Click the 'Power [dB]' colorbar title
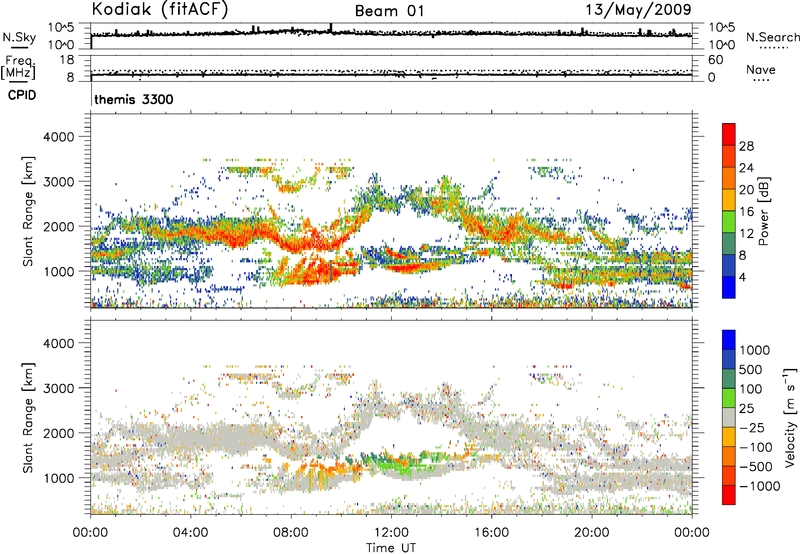 pos(763,211)
